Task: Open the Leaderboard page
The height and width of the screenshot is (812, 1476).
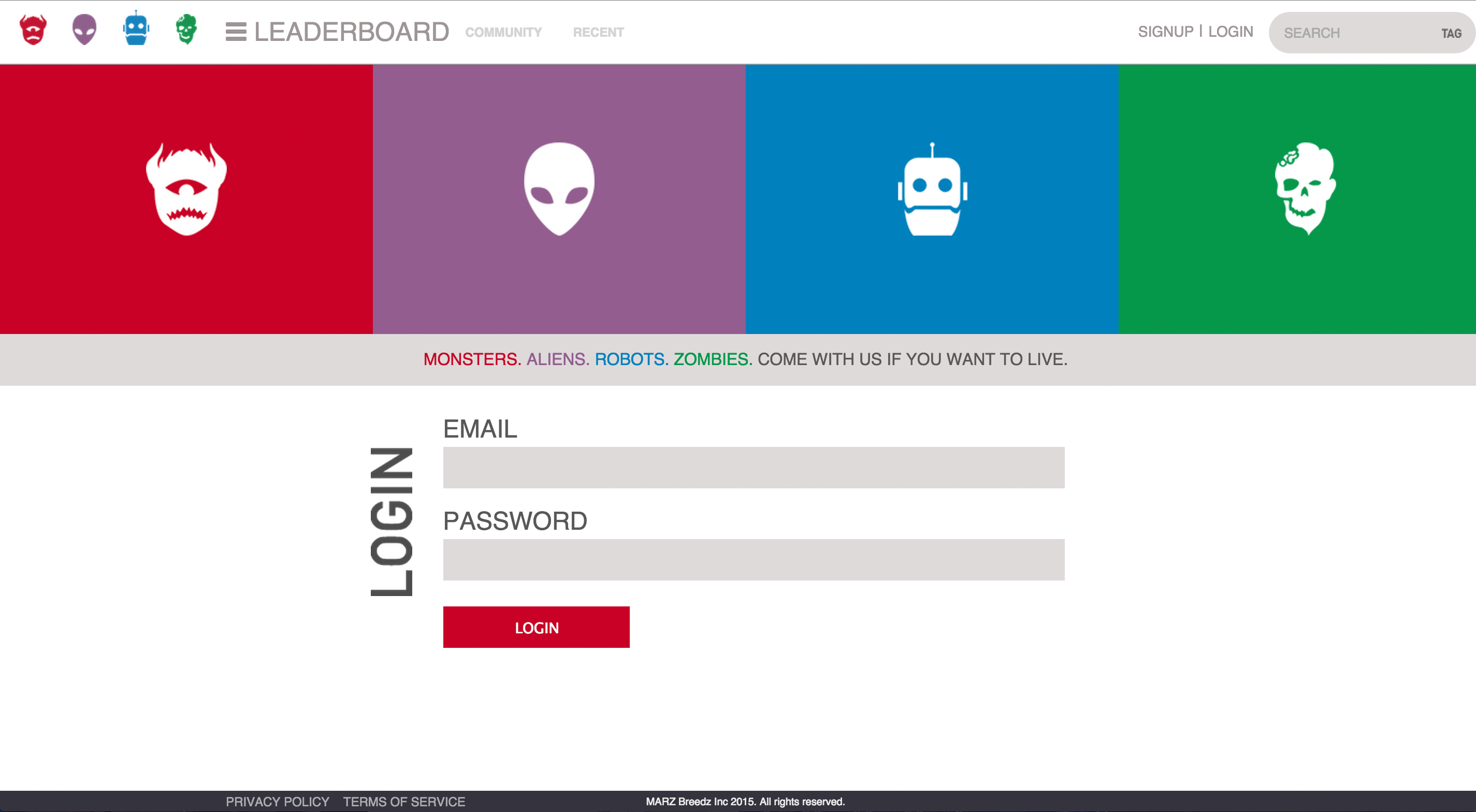Action: [351, 32]
